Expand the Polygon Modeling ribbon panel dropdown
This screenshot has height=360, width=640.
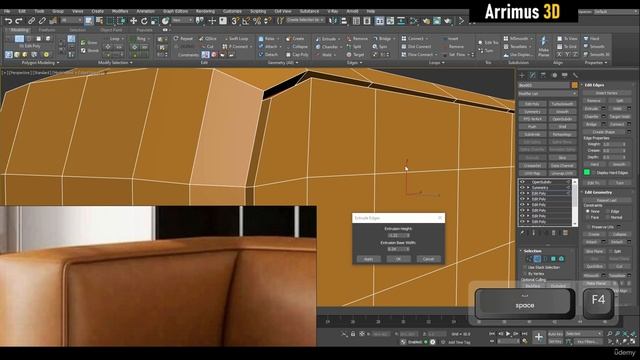40,62
